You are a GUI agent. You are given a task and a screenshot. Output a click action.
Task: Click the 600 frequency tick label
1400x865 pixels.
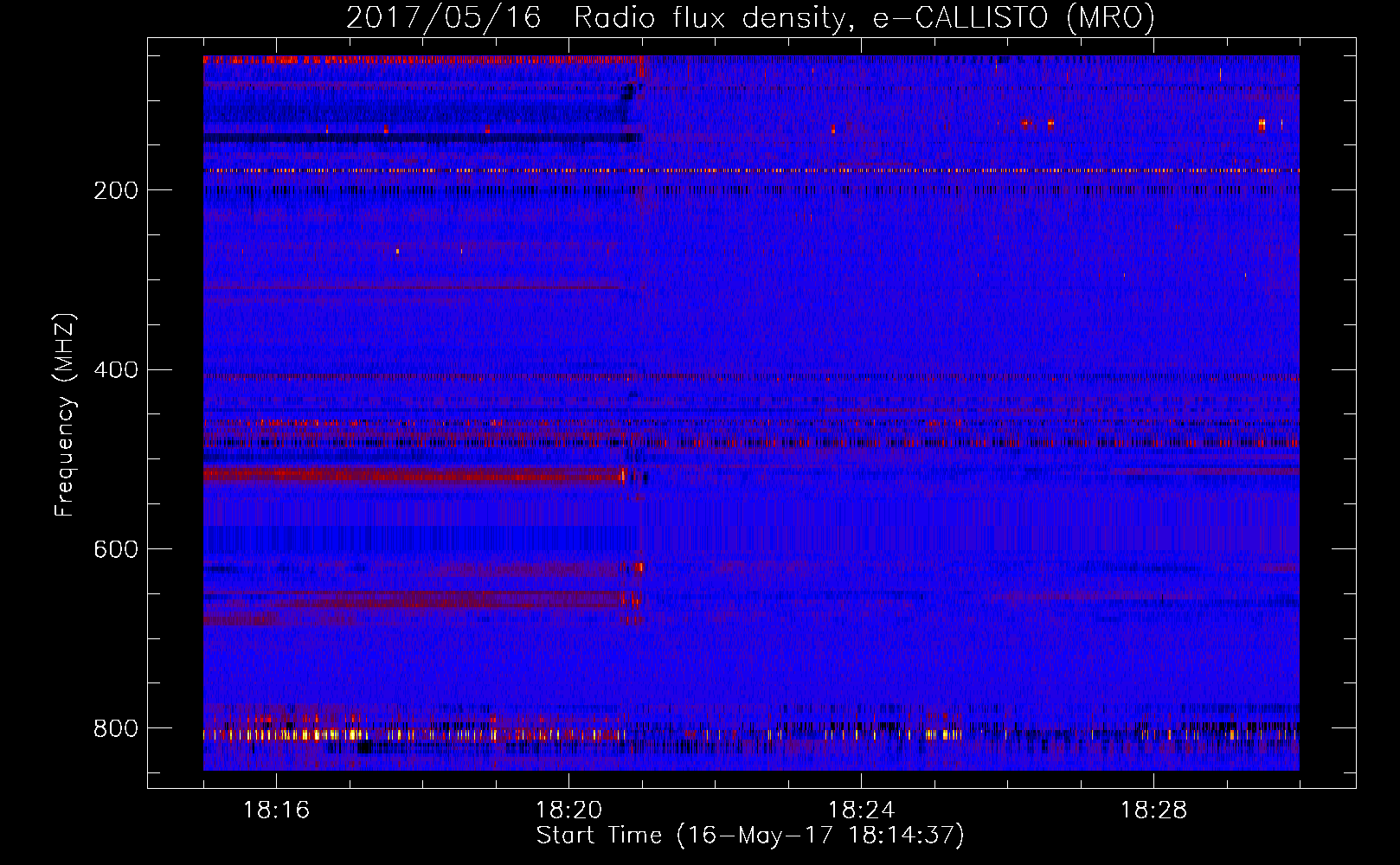click(x=116, y=550)
